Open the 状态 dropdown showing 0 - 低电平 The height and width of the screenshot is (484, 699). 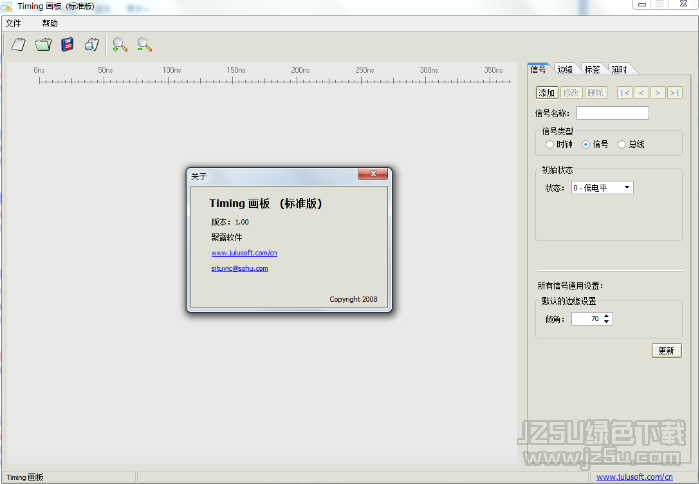[602, 188]
